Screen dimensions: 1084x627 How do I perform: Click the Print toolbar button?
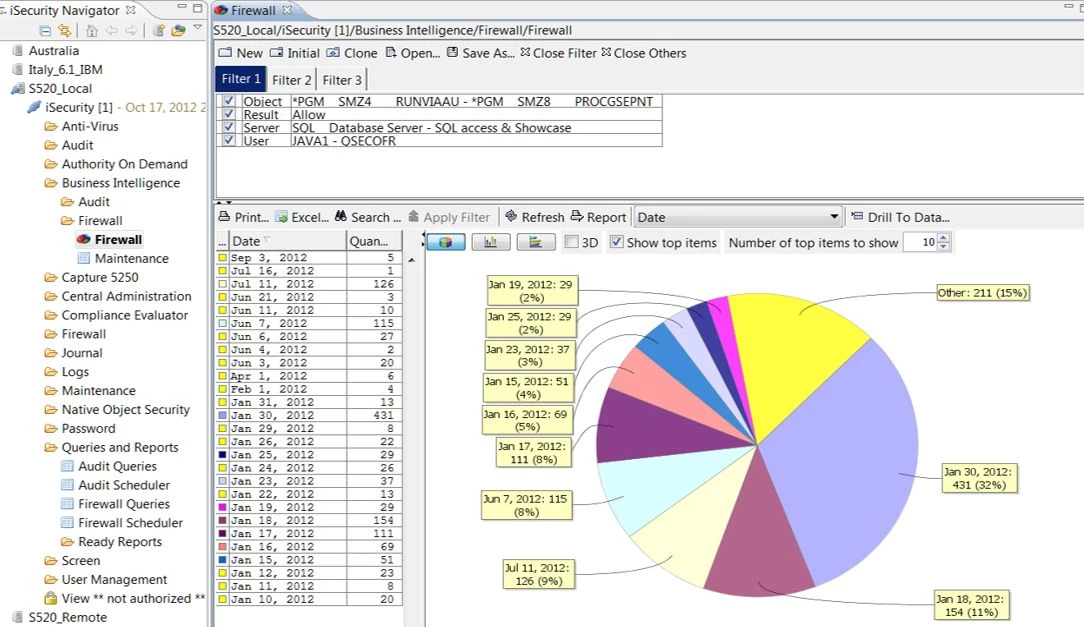click(244, 217)
